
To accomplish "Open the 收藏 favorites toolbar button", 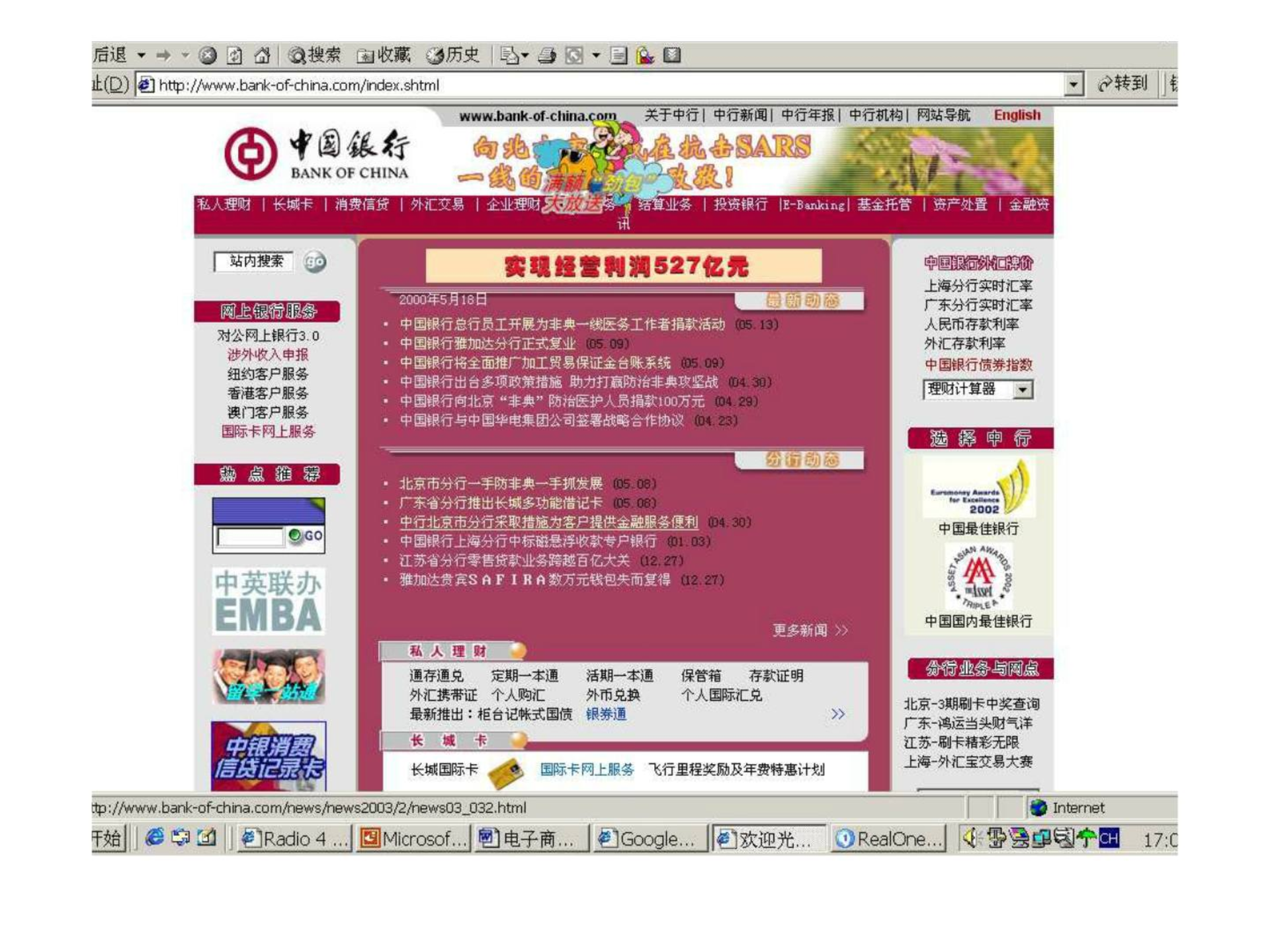I will 384,56.
